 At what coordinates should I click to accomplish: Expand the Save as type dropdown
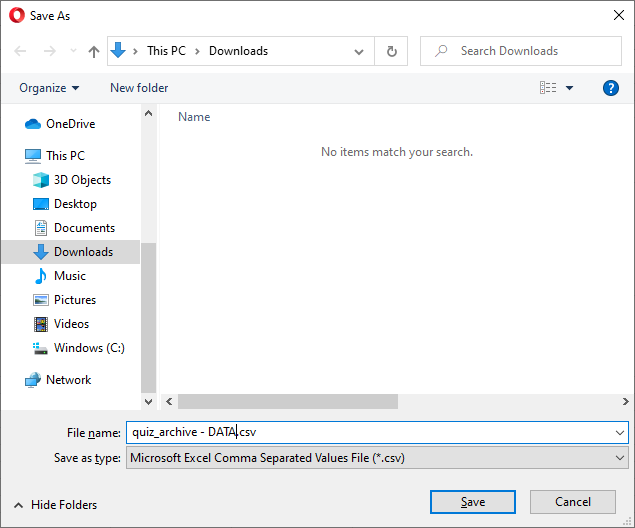[618, 458]
